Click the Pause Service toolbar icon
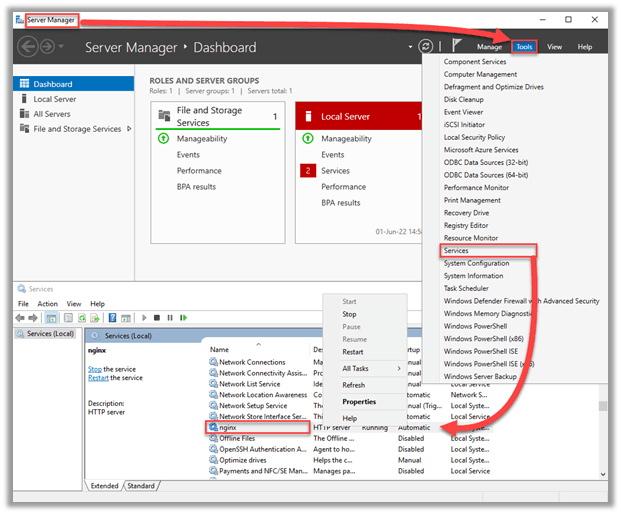 point(170,318)
